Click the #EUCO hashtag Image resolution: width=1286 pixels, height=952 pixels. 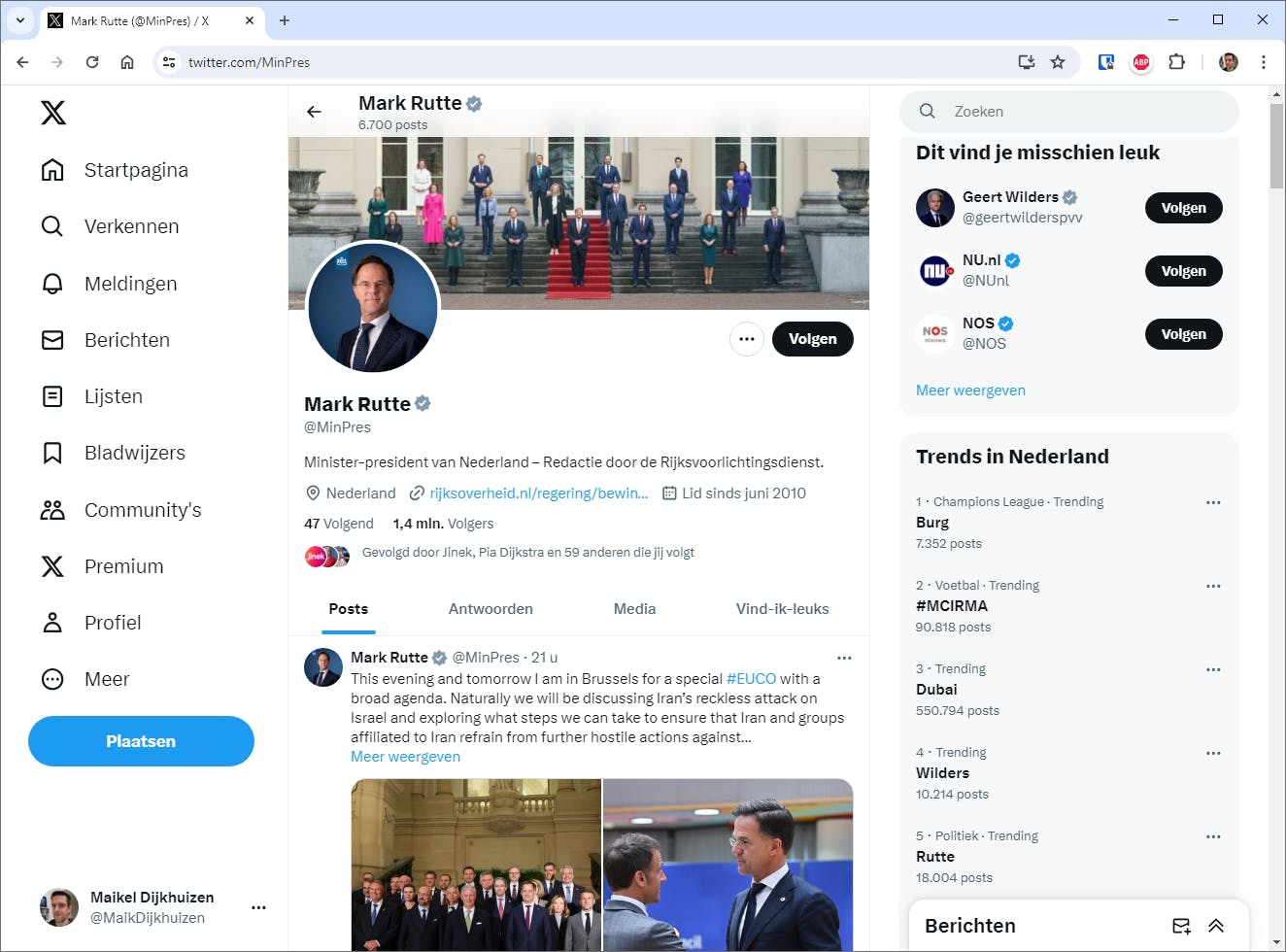752,679
